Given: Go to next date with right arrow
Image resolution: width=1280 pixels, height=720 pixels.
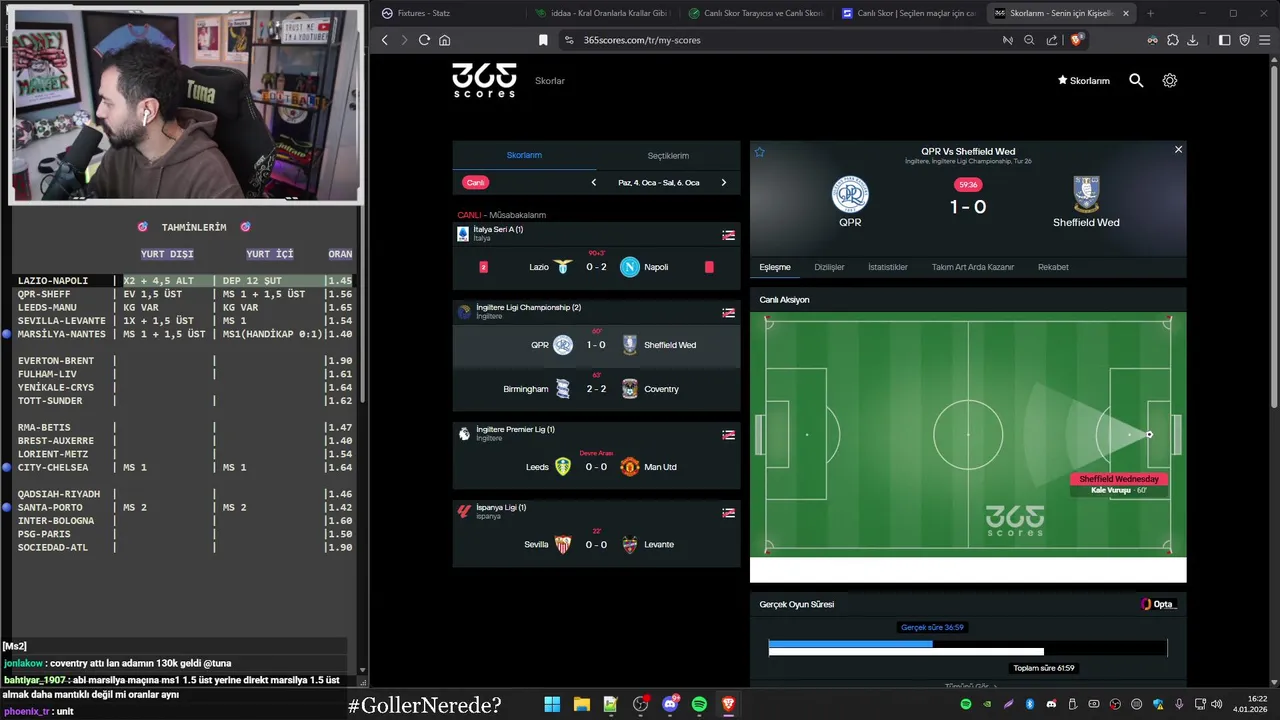Looking at the screenshot, I should pyautogui.click(x=723, y=182).
